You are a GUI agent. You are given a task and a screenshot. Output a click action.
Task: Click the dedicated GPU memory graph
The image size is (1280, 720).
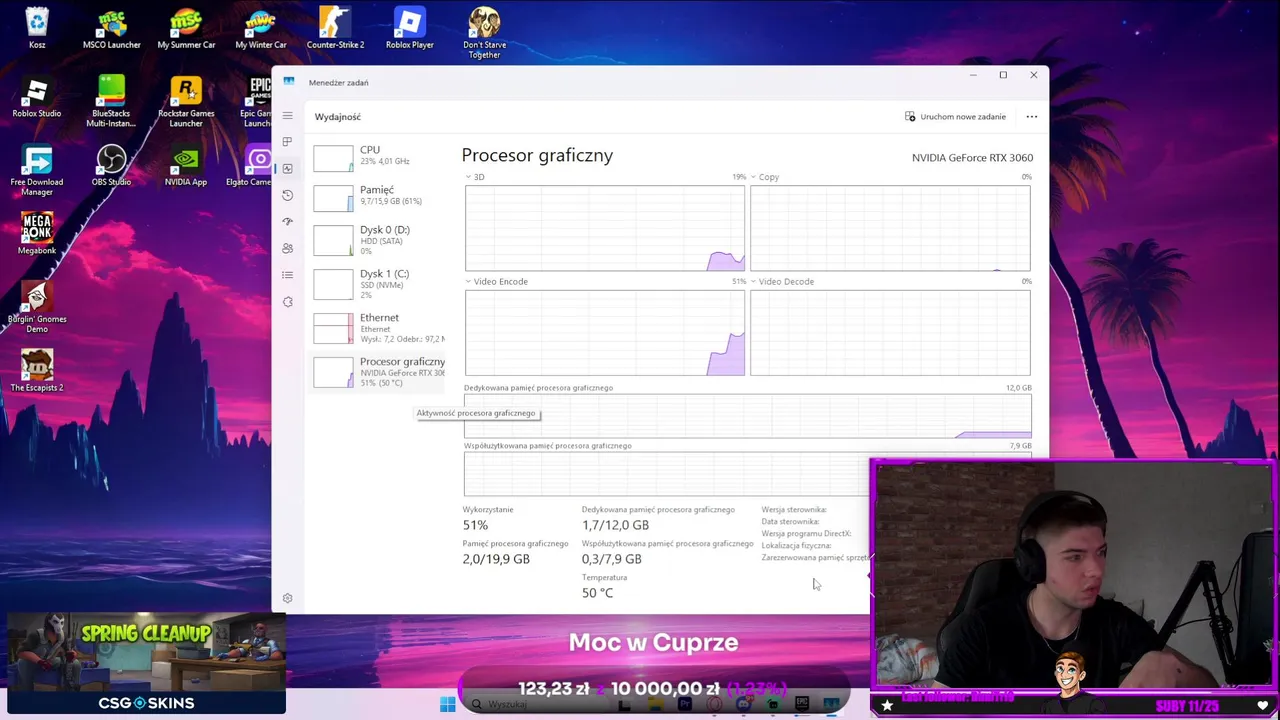[747, 416]
